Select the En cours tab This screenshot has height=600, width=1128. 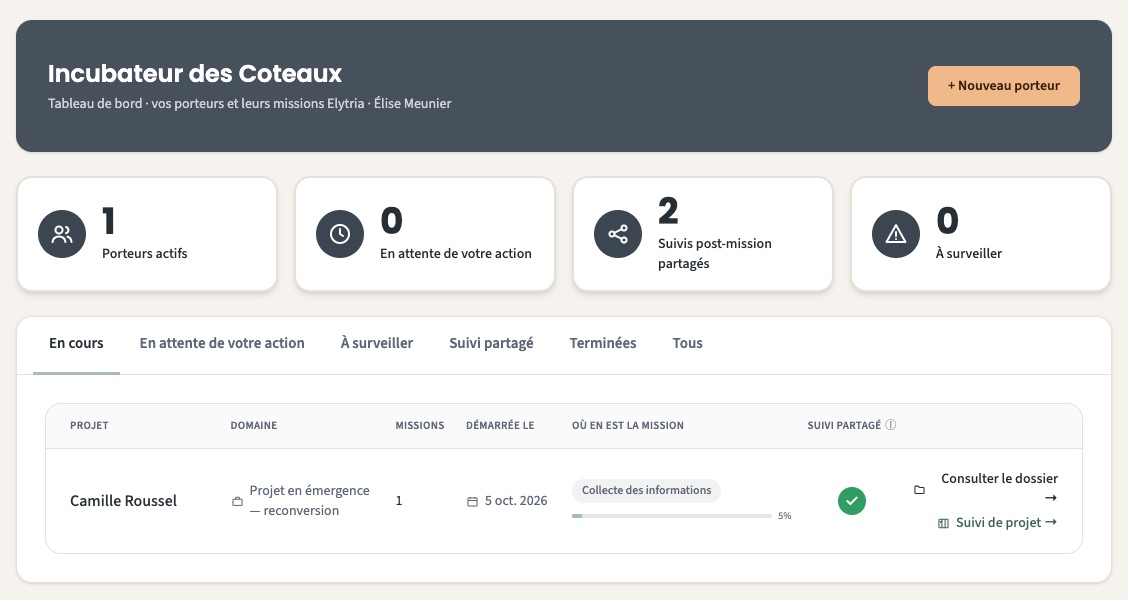[x=76, y=343]
